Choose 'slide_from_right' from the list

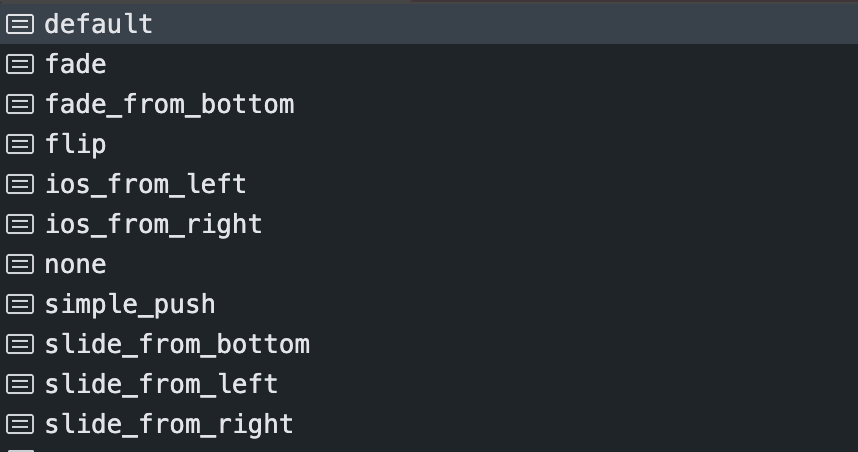(x=169, y=424)
